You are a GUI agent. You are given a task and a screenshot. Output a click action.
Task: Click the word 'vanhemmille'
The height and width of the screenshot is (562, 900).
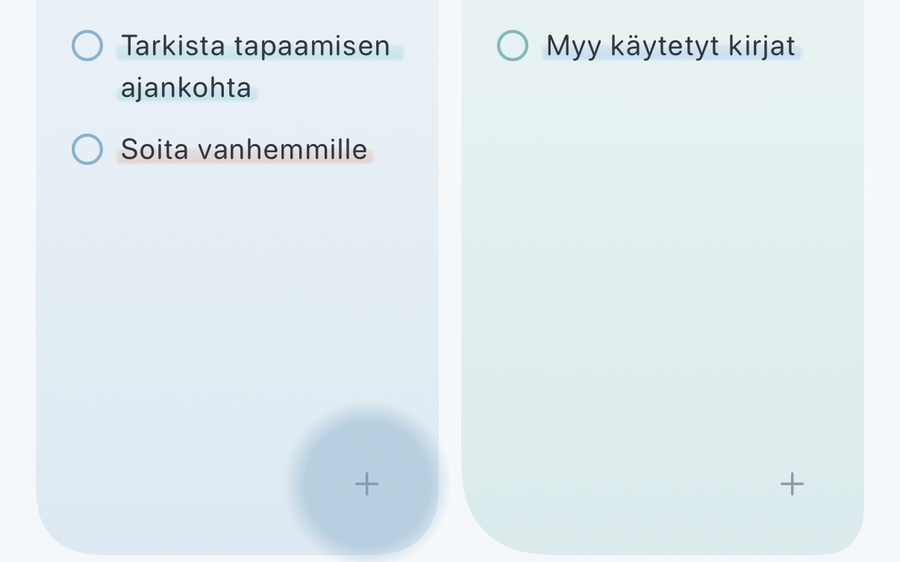[282, 150]
